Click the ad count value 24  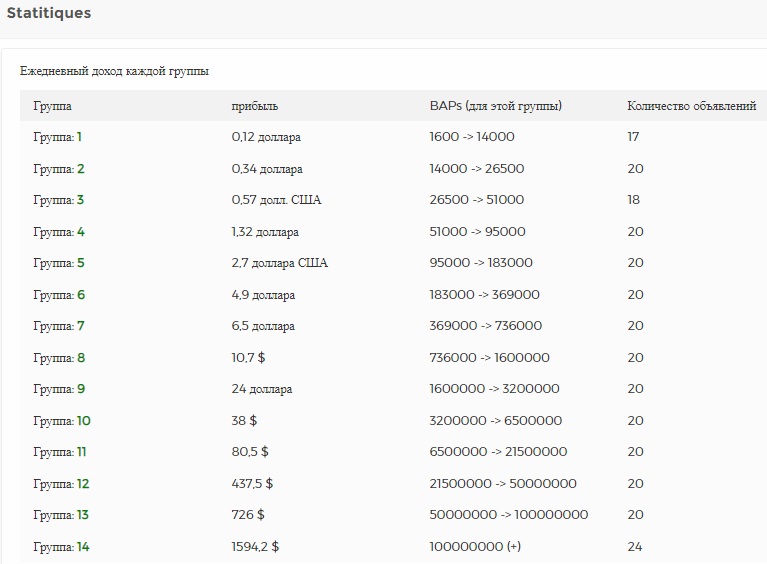(x=635, y=547)
